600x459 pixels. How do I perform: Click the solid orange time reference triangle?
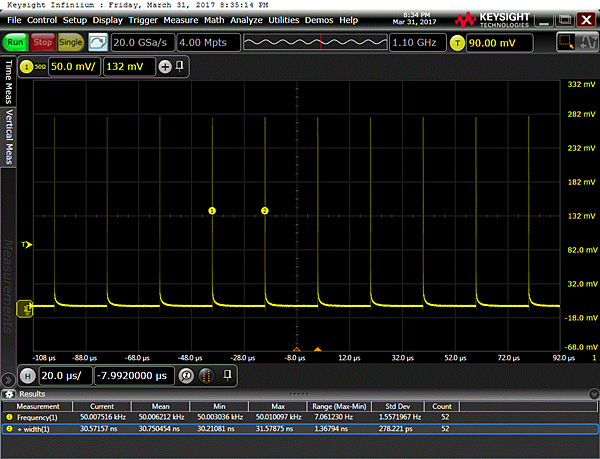pos(318,349)
